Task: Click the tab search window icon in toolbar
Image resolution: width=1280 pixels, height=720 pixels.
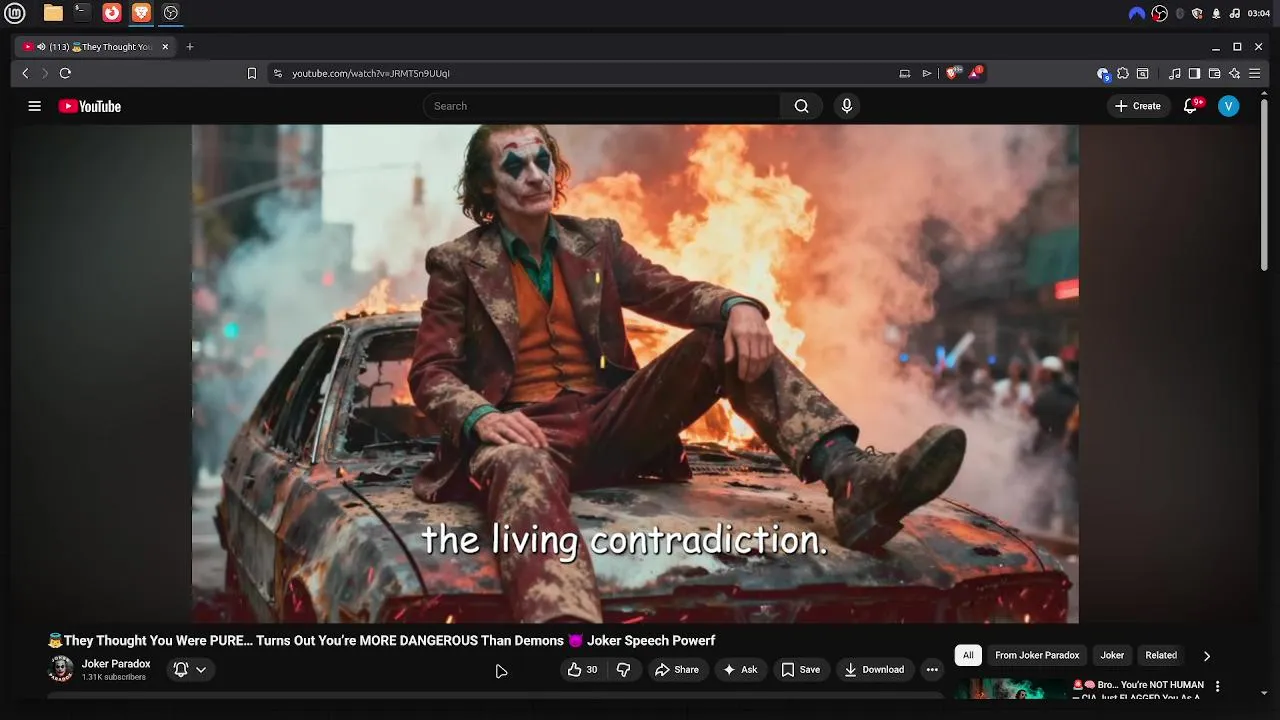Action: (1143, 73)
